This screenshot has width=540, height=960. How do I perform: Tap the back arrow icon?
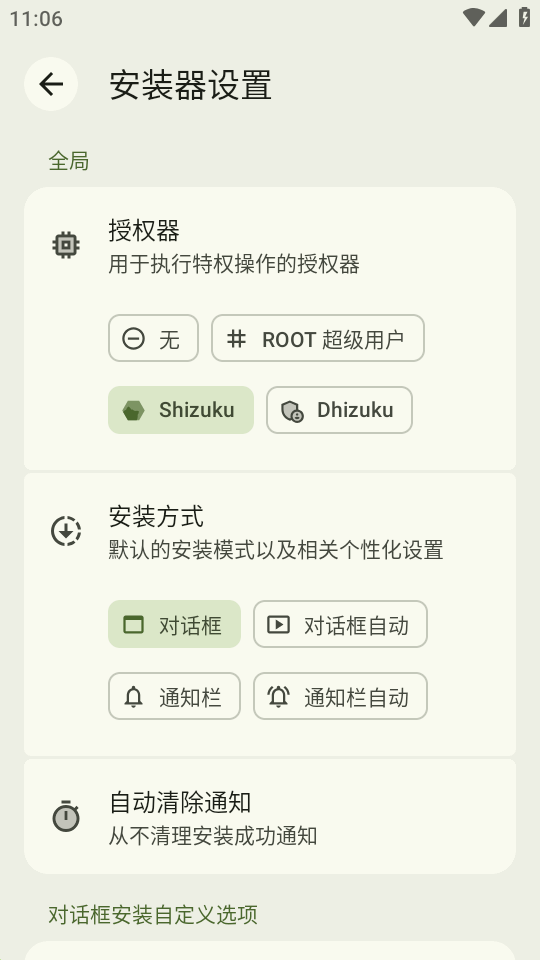tap(51, 84)
